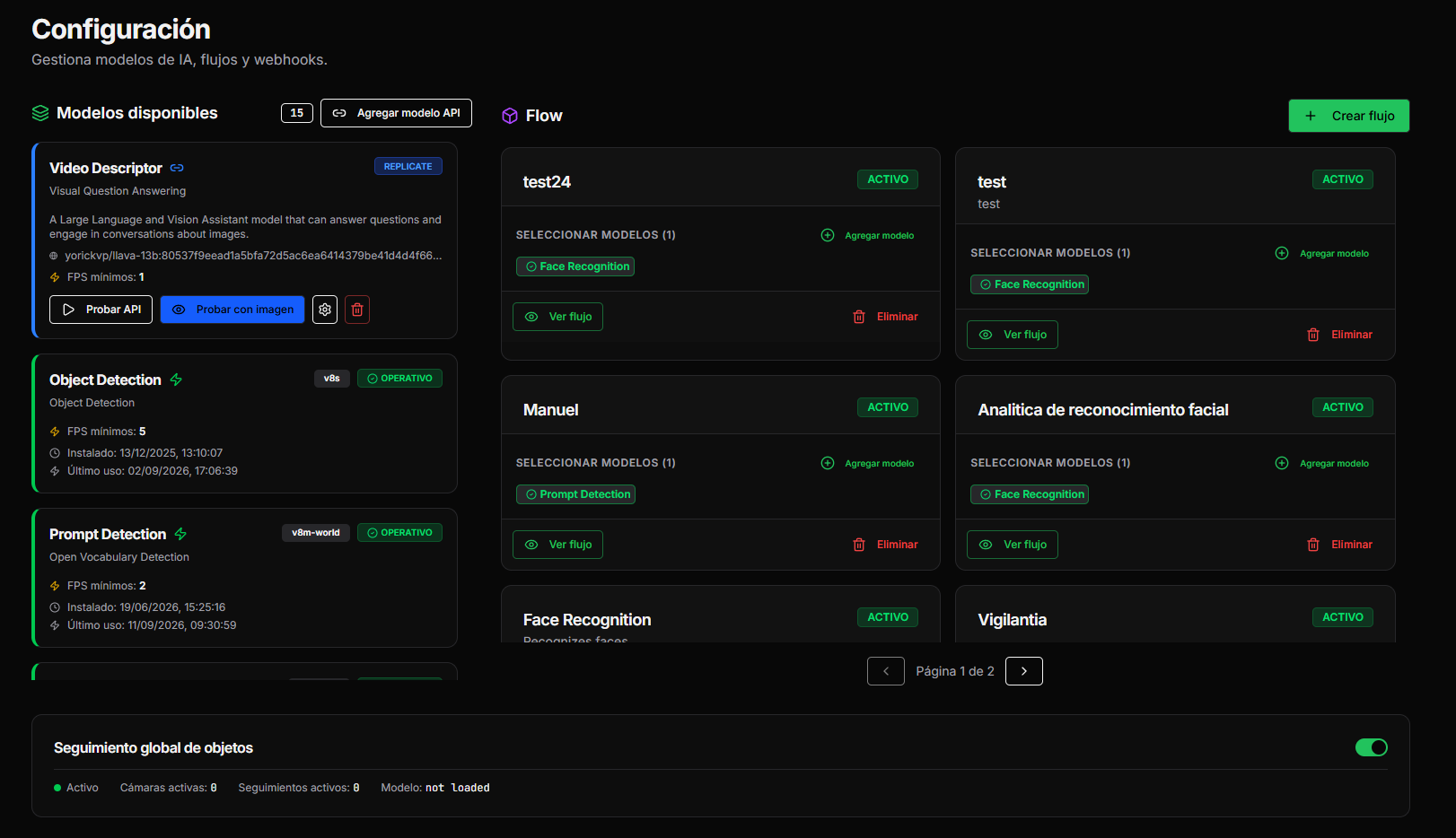Click Crear flujo button
The height and width of the screenshot is (838, 1456).
1349,116
